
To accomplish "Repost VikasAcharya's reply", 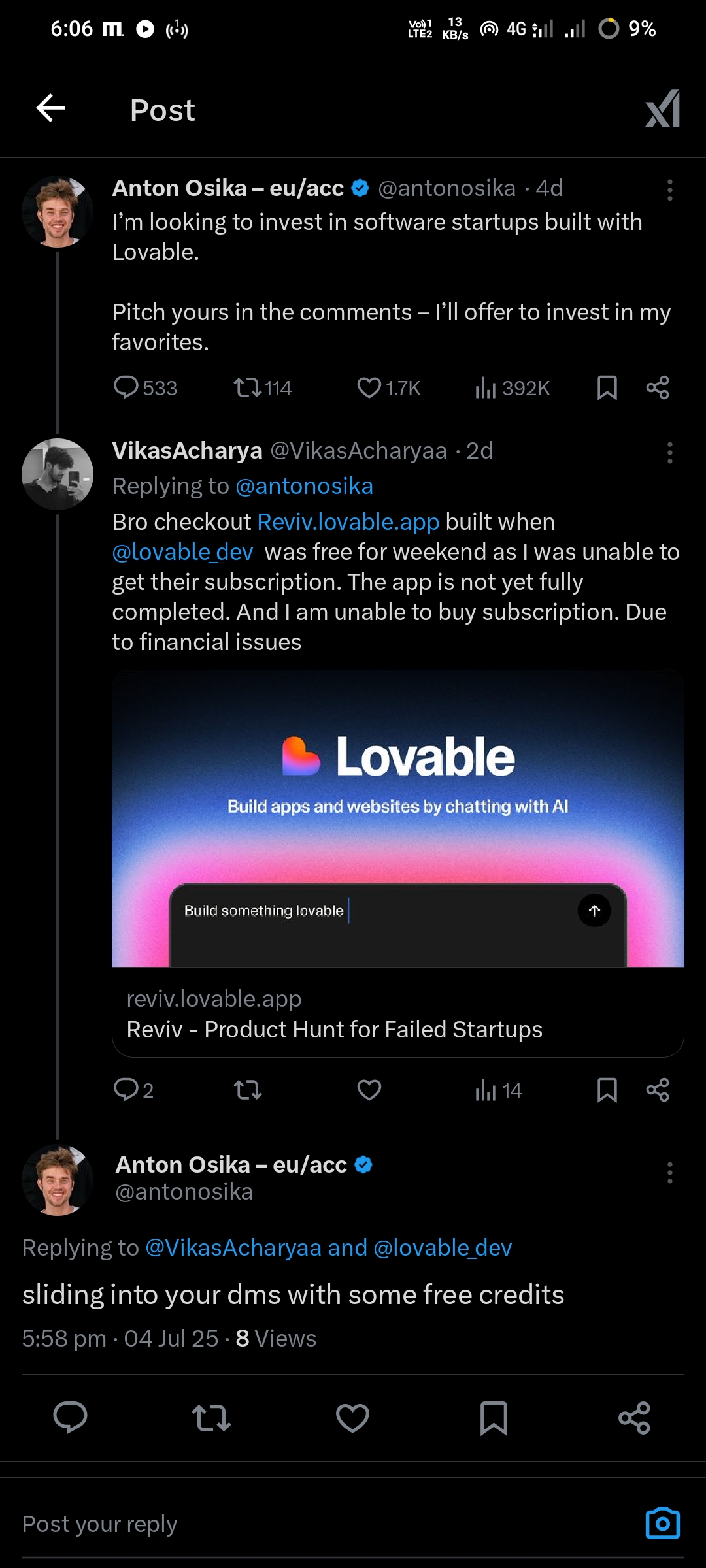I will tap(248, 1090).
